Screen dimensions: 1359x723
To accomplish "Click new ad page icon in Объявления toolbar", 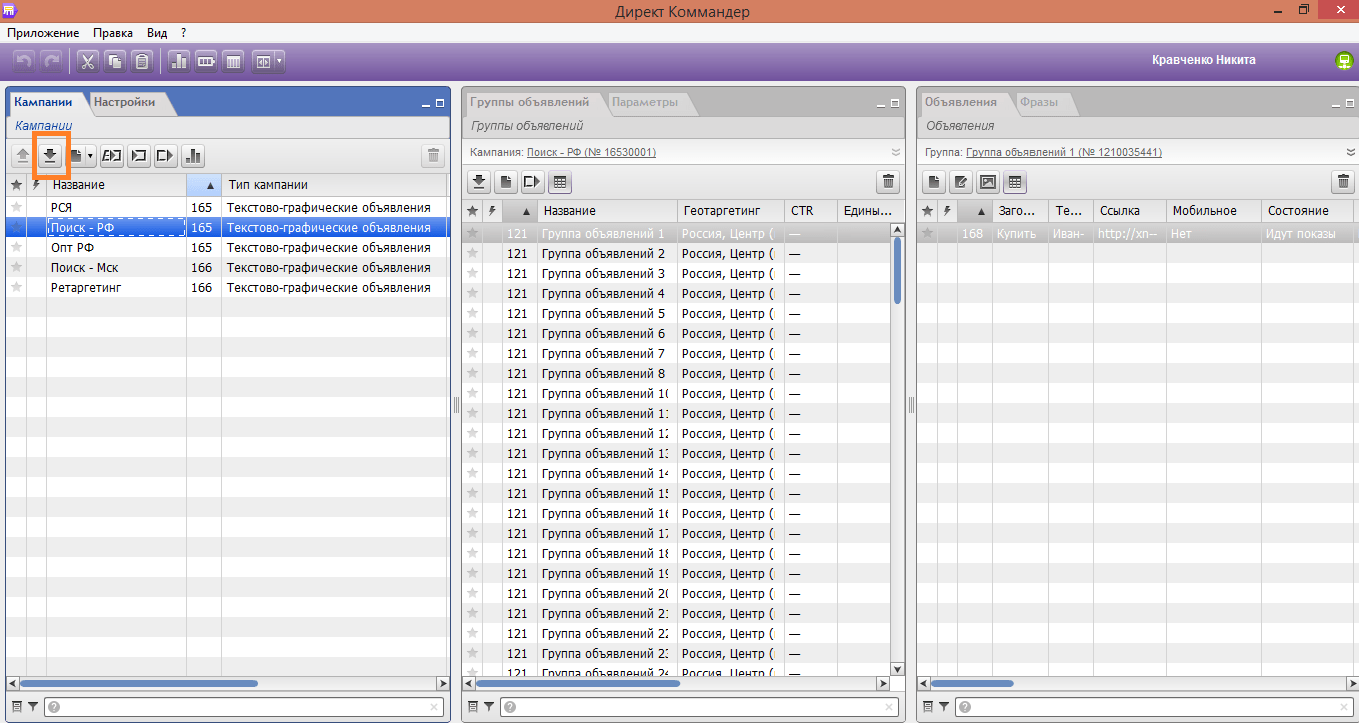I will point(934,182).
